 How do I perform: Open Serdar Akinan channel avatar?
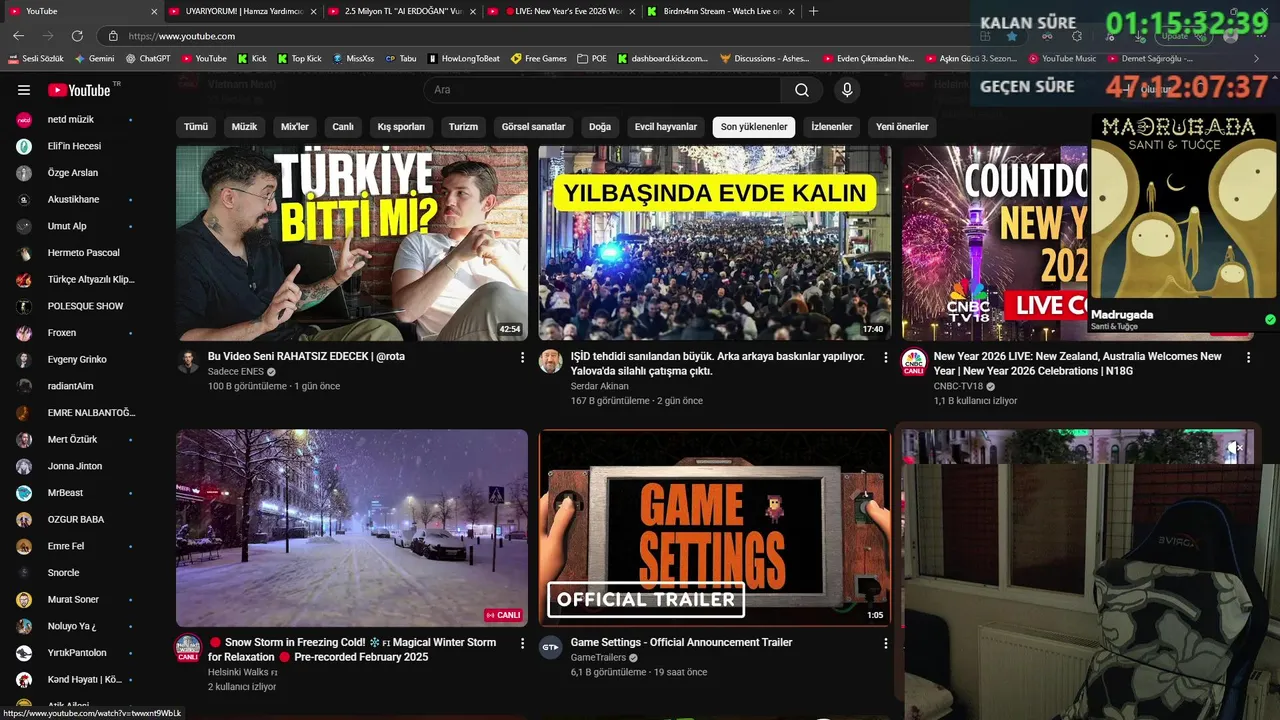click(551, 362)
